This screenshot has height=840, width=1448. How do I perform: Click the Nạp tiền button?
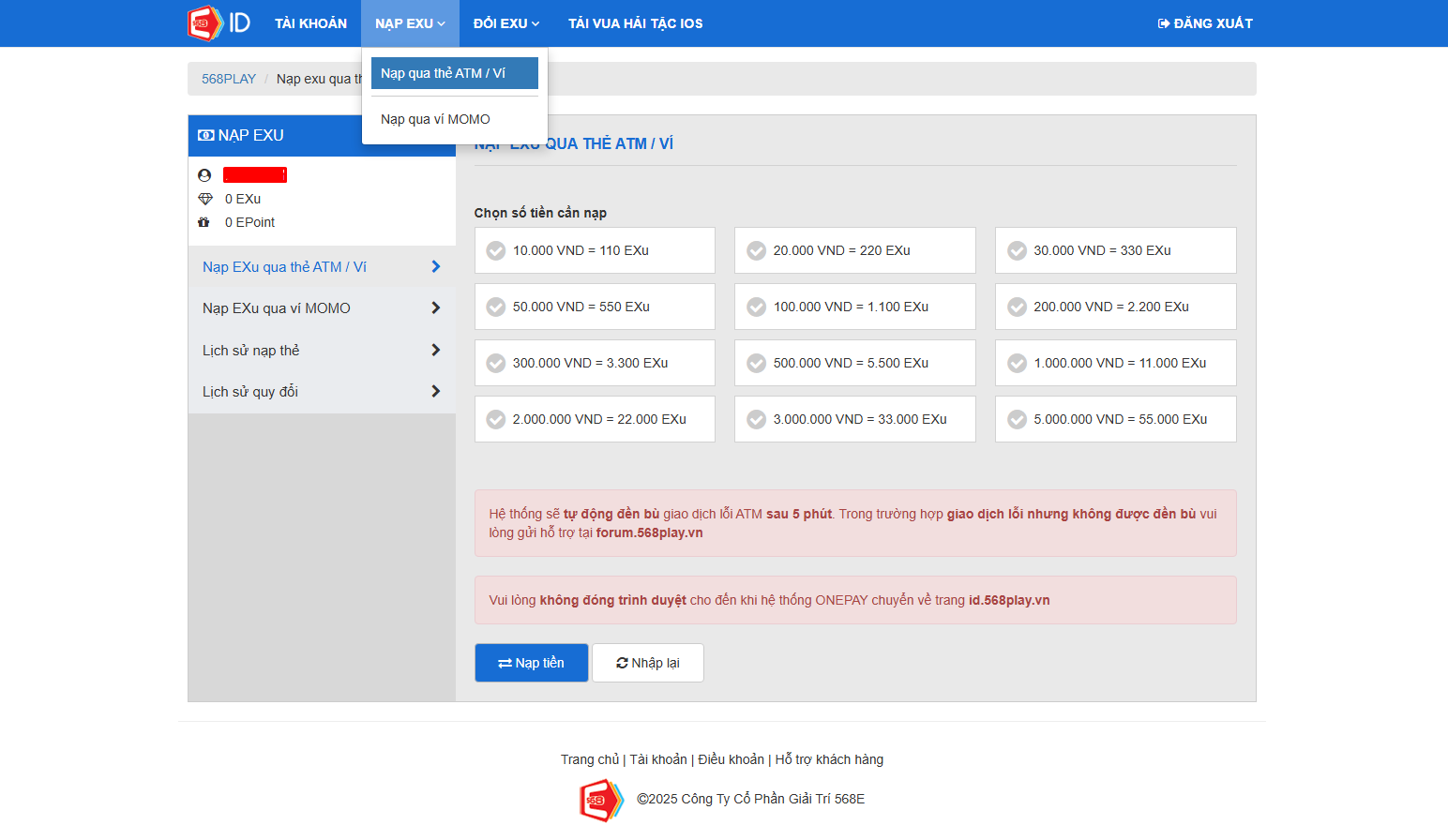pyautogui.click(x=532, y=663)
